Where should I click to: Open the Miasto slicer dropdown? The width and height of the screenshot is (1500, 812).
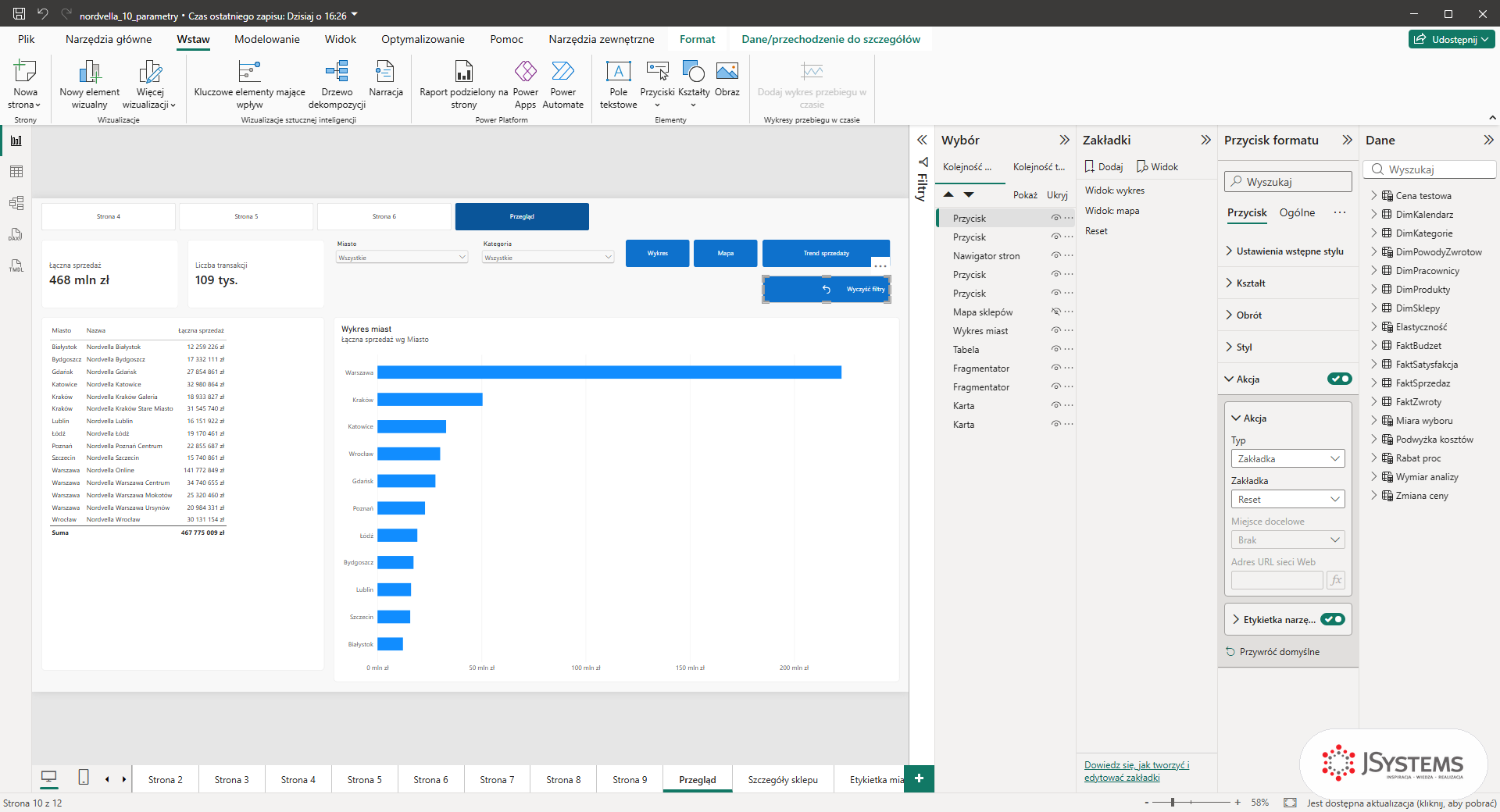(x=402, y=258)
